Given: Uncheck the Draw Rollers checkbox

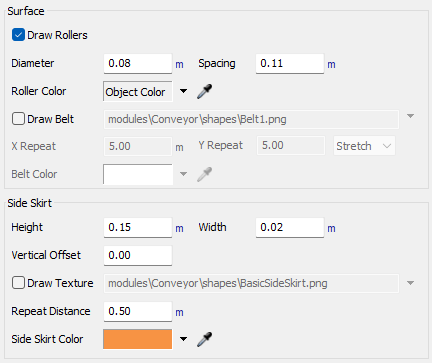Looking at the screenshot, I should [x=18, y=35].
